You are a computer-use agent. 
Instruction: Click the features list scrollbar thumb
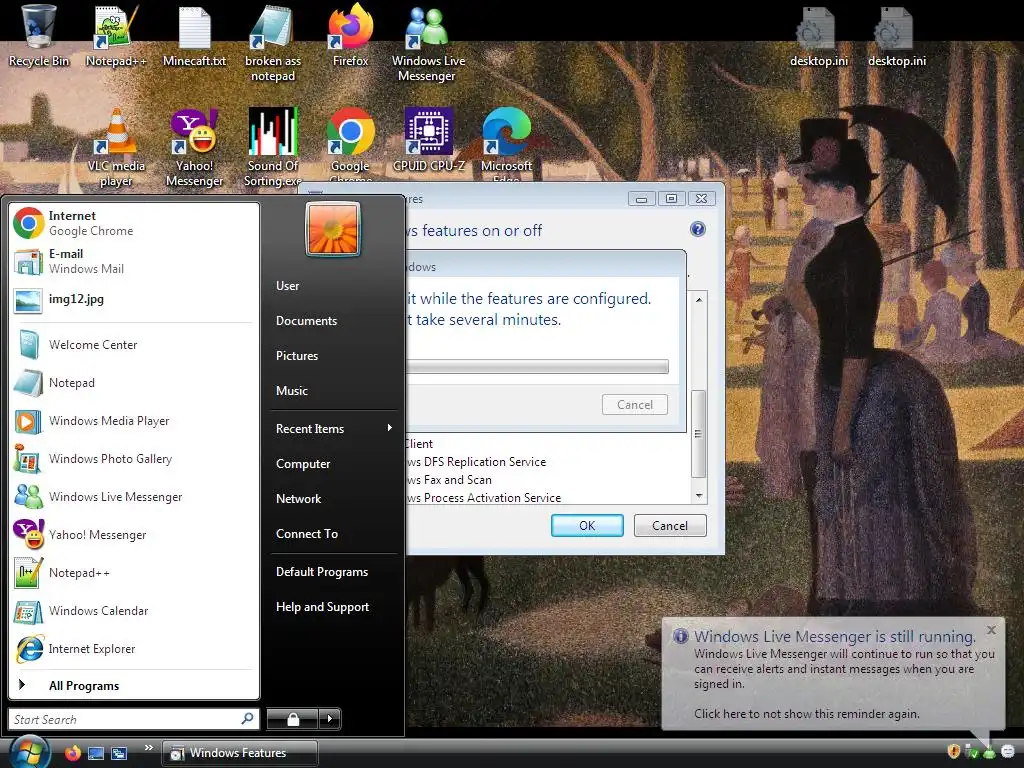pos(698,434)
